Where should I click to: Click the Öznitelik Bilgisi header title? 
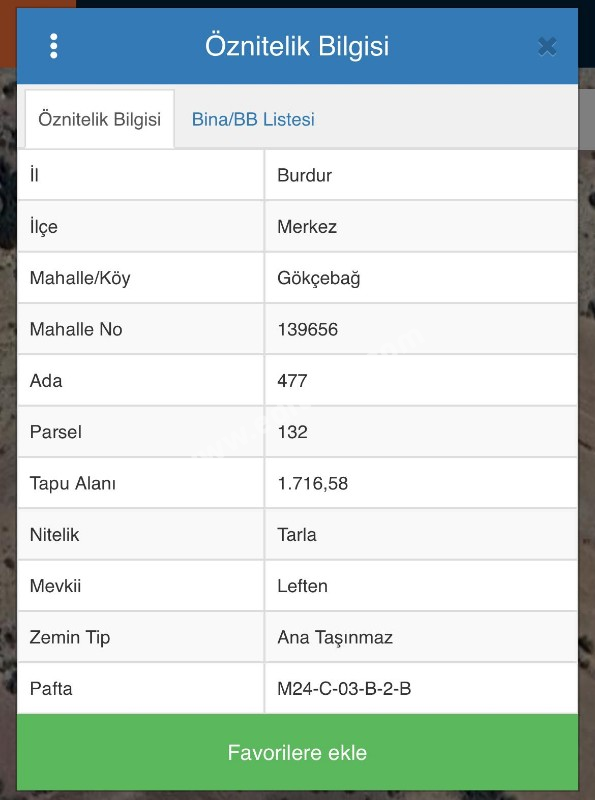pos(297,46)
